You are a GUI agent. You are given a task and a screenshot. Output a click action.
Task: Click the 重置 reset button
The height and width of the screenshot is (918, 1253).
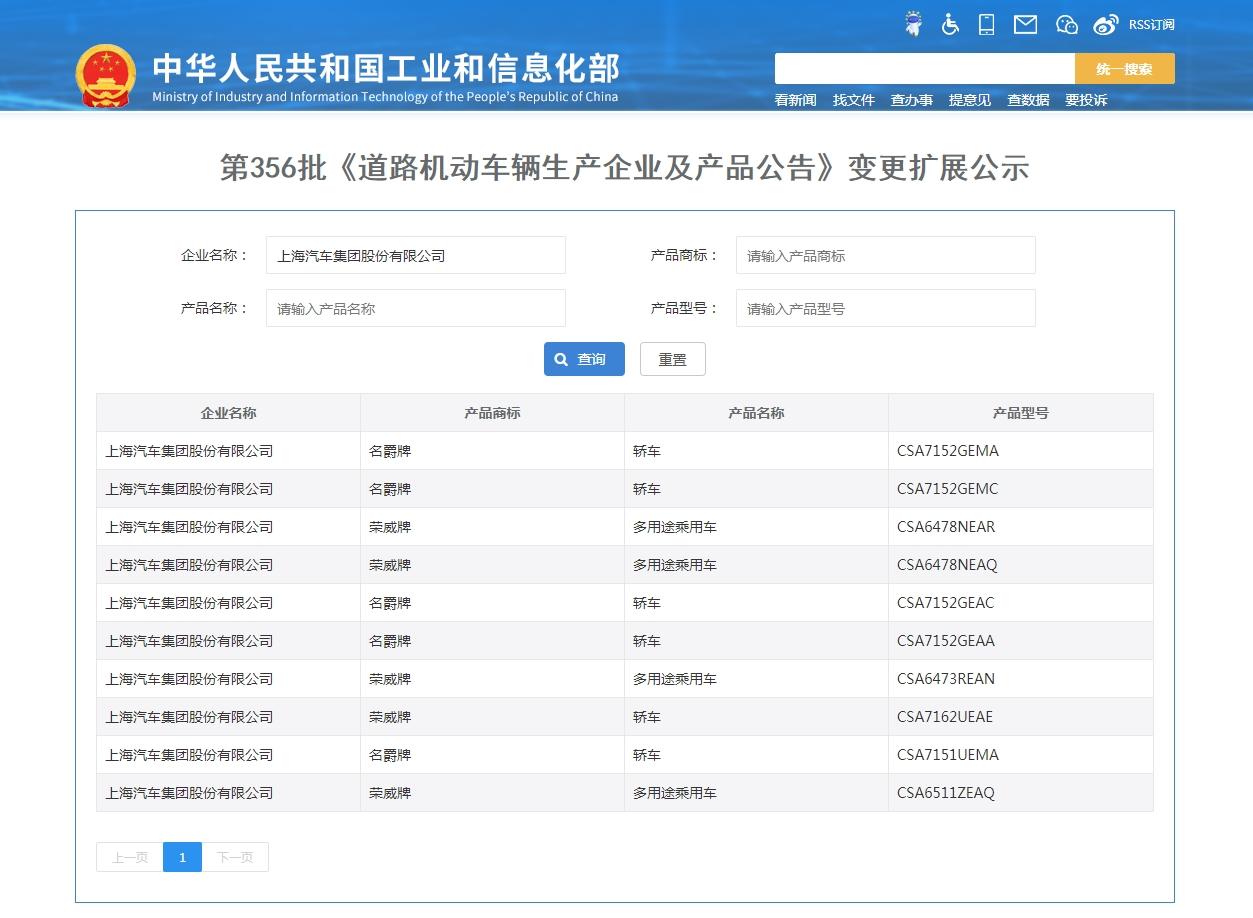click(x=673, y=359)
